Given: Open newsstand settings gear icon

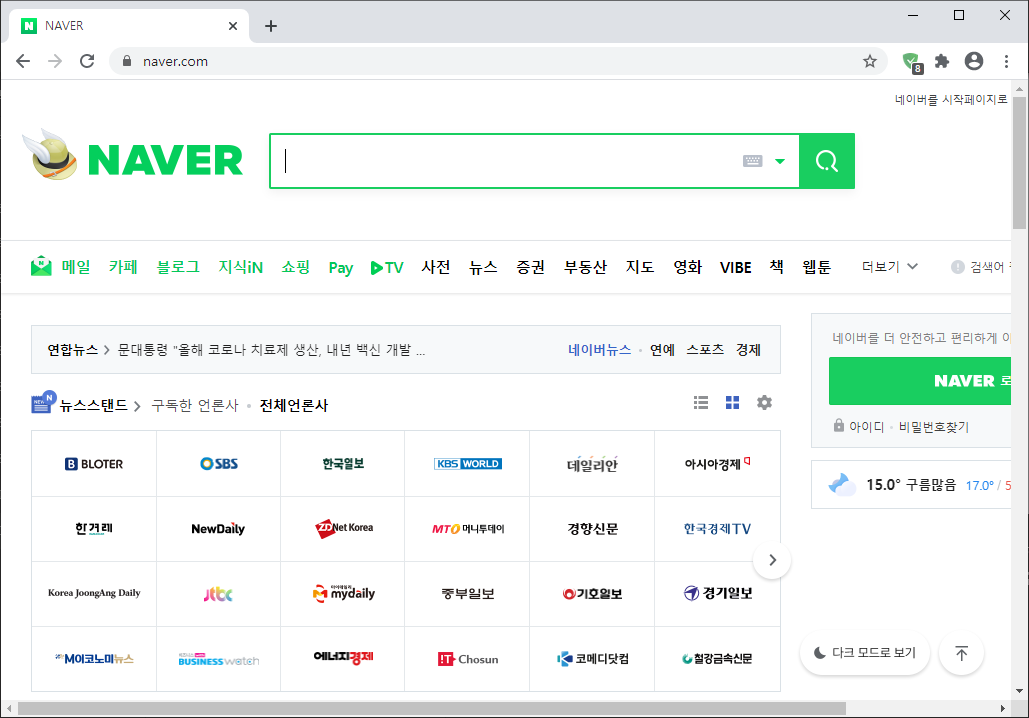Looking at the screenshot, I should (764, 402).
